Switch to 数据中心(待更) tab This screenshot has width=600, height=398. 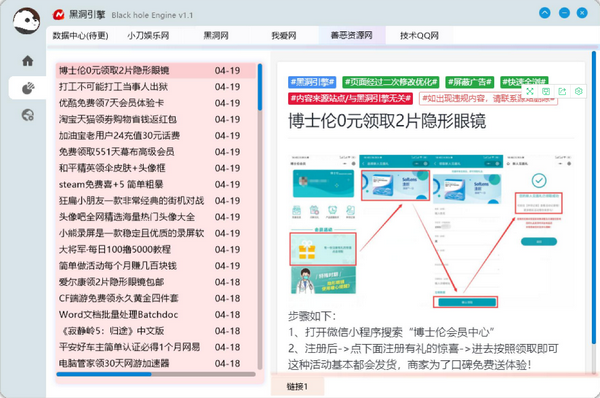point(80,36)
